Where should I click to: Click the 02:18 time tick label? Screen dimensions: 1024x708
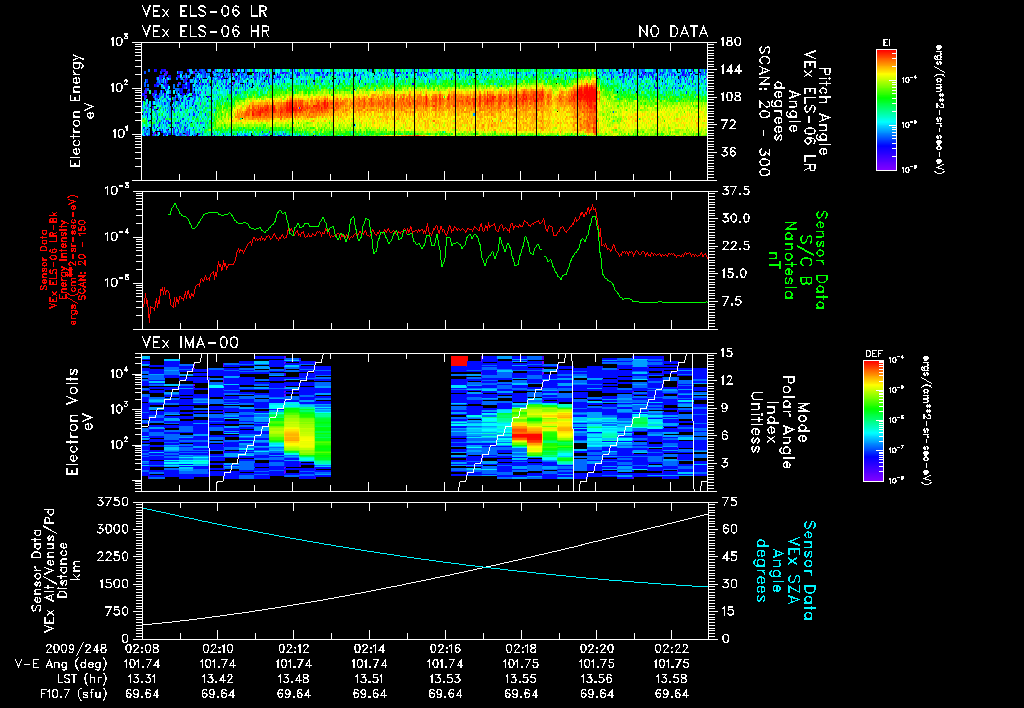tap(520, 649)
